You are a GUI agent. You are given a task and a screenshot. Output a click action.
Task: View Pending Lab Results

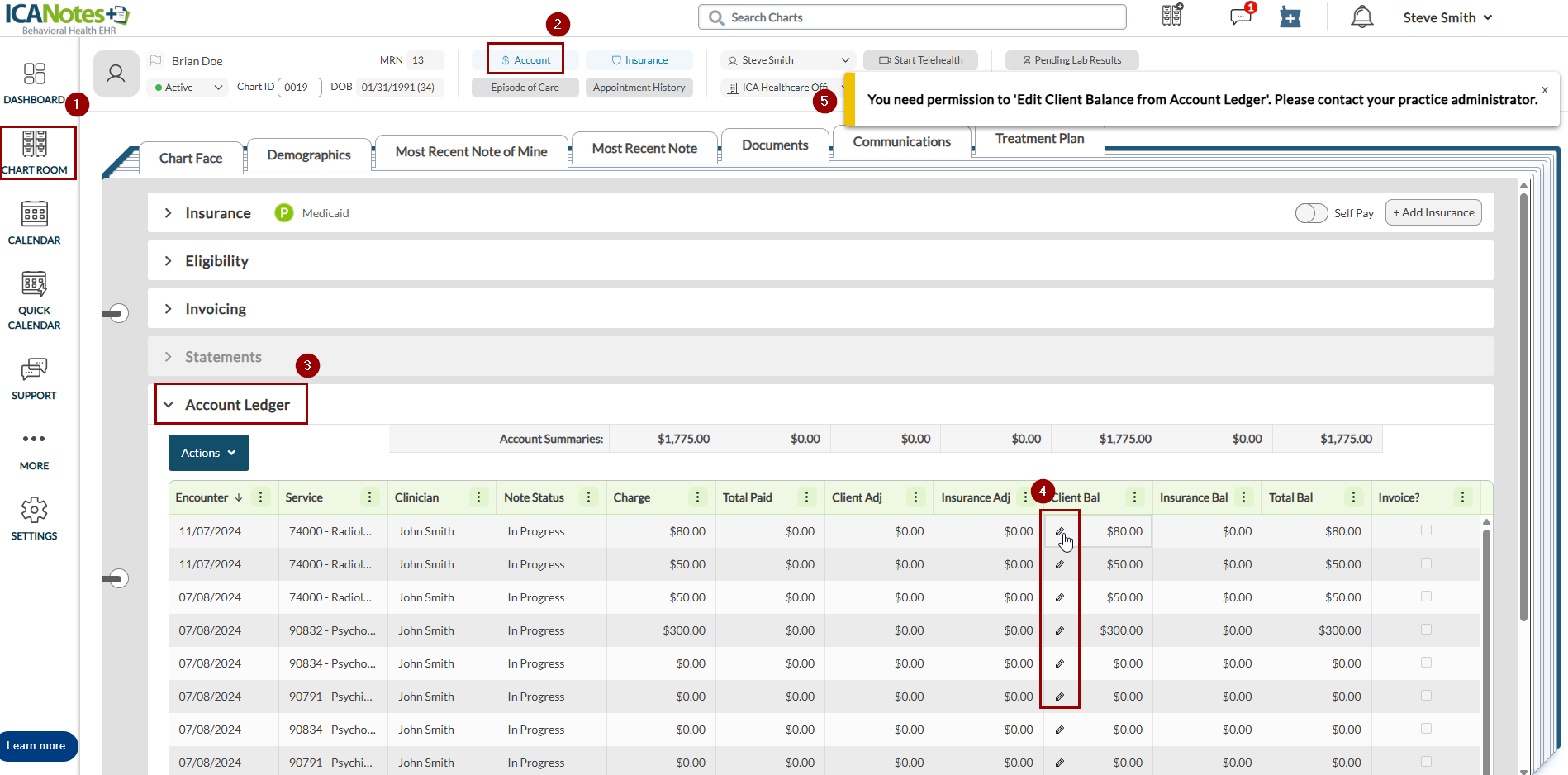(x=1072, y=60)
